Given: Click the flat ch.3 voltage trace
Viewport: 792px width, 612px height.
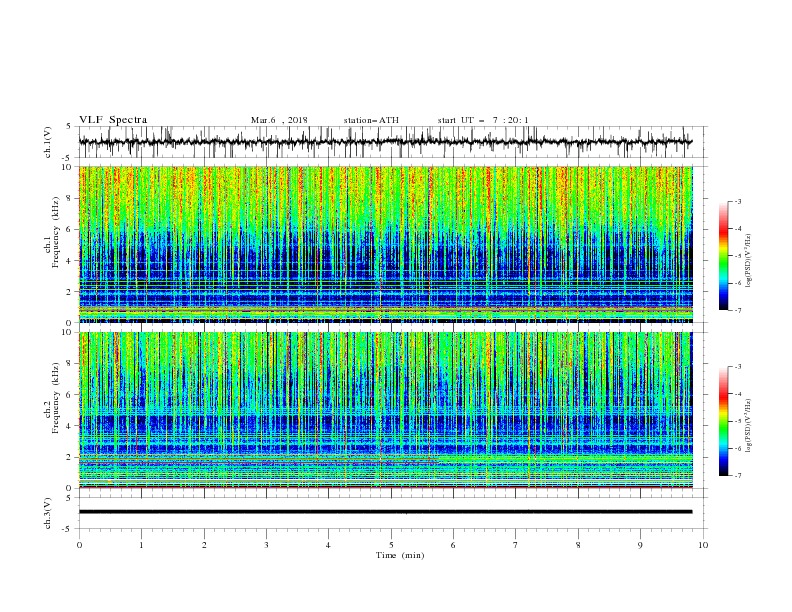Looking at the screenshot, I should coord(385,512).
